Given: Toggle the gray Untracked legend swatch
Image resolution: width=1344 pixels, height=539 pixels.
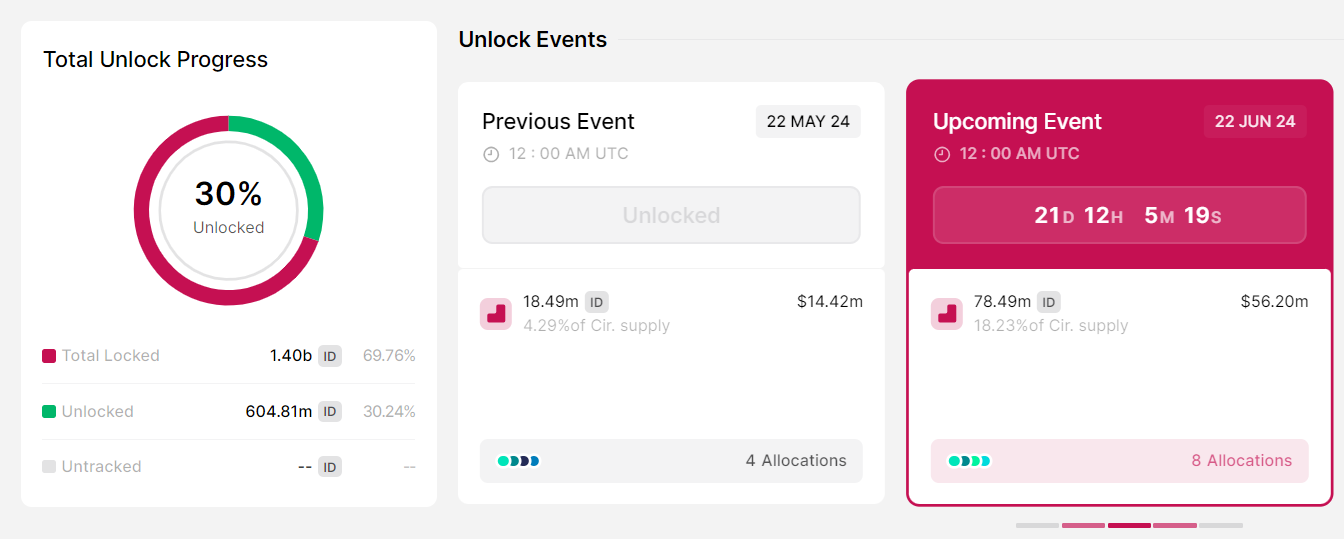Looking at the screenshot, I should [49, 466].
